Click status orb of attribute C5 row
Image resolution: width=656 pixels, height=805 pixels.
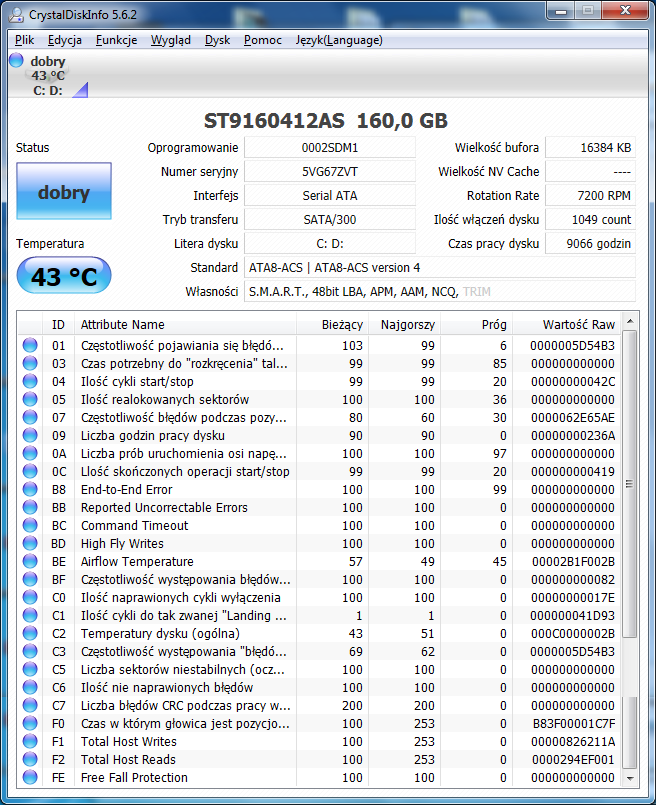click(30, 669)
